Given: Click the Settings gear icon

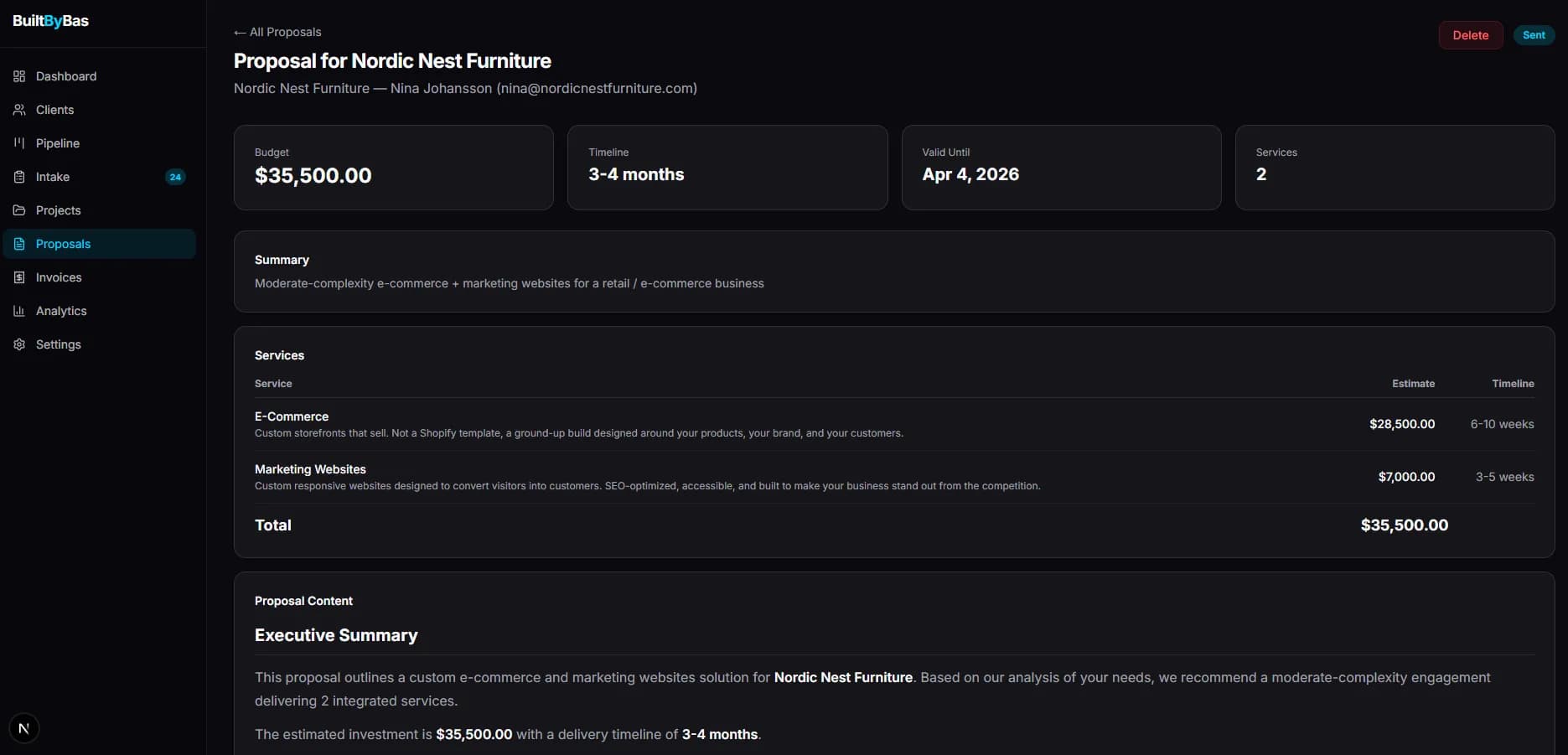Looking at the screenshot, I should click(x=19, y=344).
